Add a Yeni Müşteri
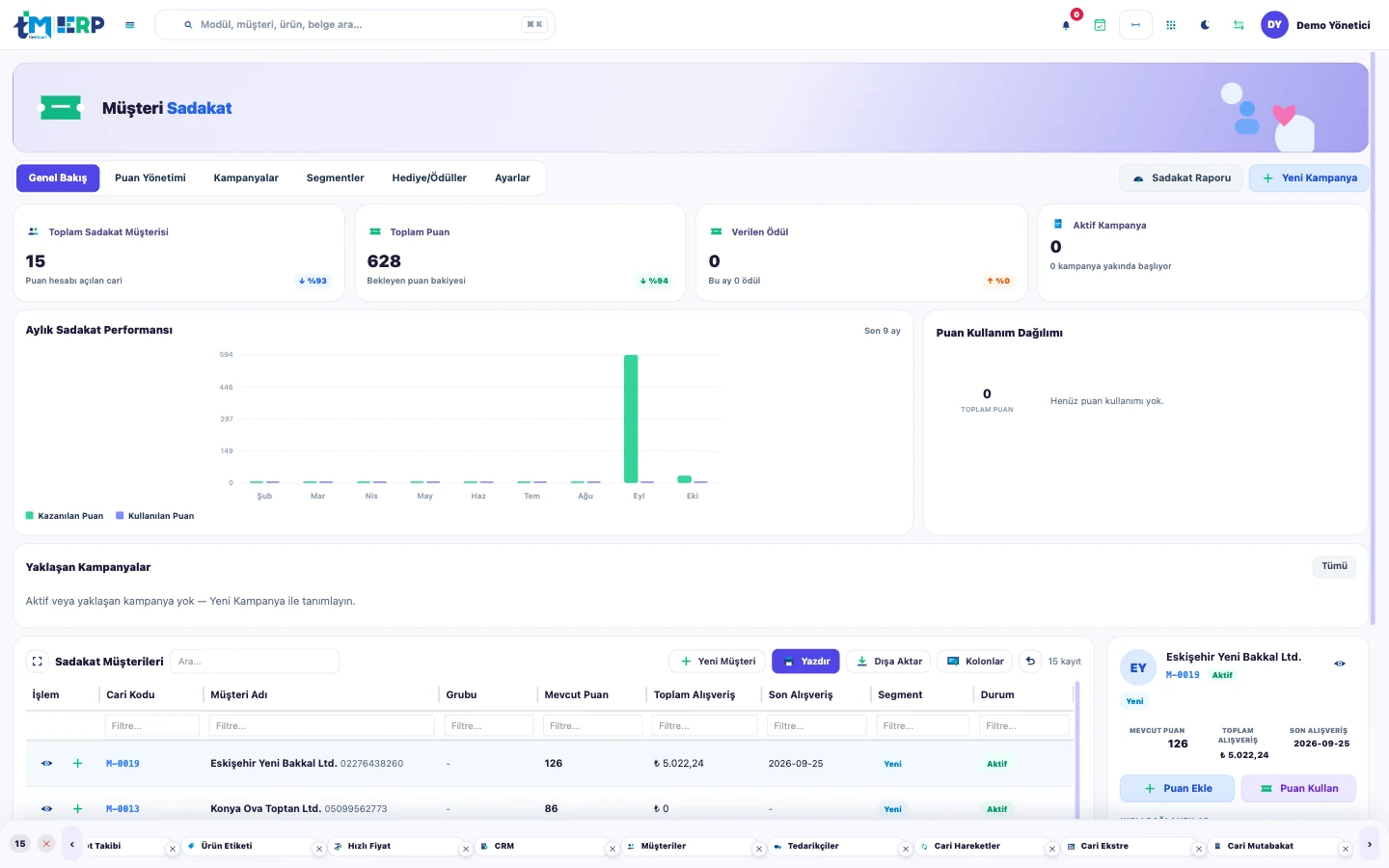This screenshot has height=868, width=1389. click(x=718, y=662)
